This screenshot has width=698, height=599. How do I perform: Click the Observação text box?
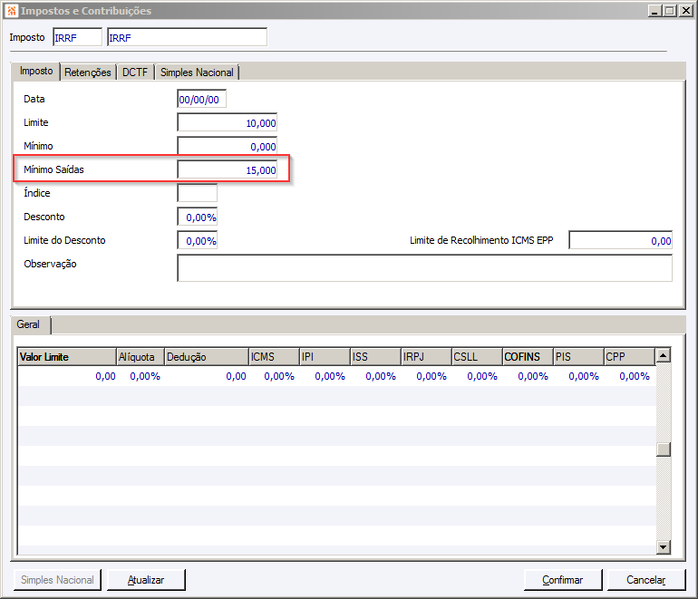click(425, 268)
